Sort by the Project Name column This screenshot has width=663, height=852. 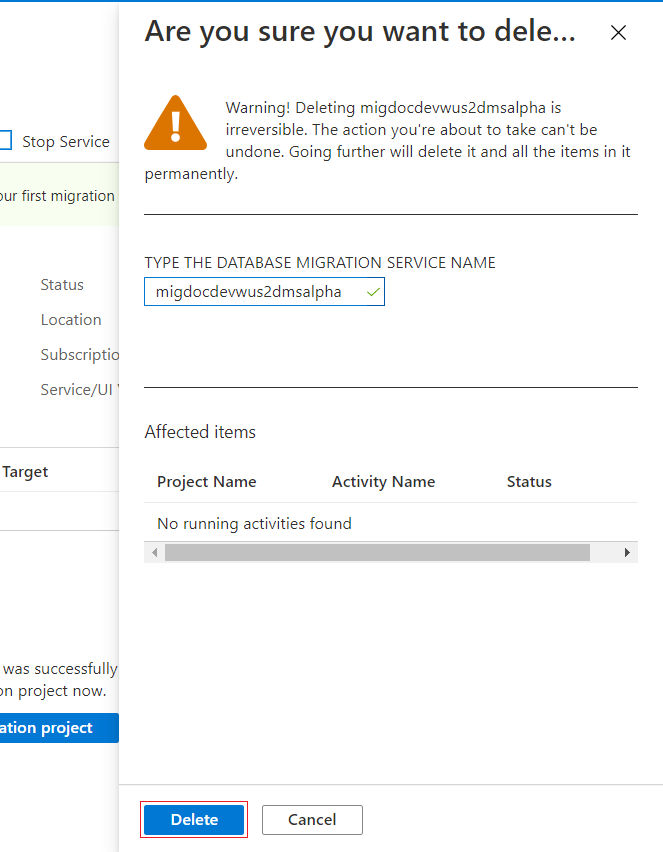(206, 481)
